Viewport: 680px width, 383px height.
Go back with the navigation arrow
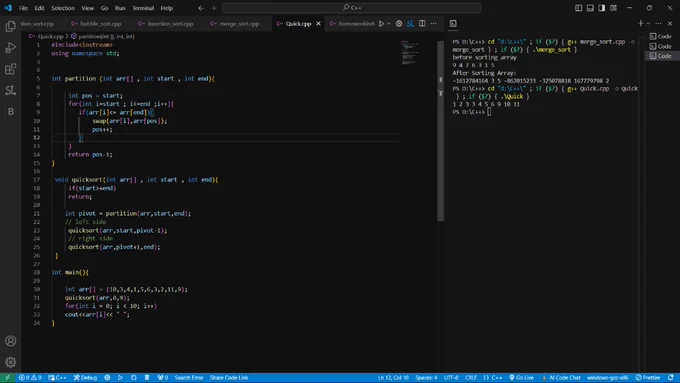pos(201,8)
